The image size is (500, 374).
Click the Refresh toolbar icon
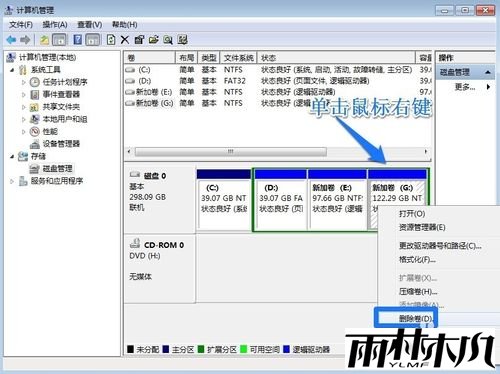pyautogui.click(x=111, y=40)
